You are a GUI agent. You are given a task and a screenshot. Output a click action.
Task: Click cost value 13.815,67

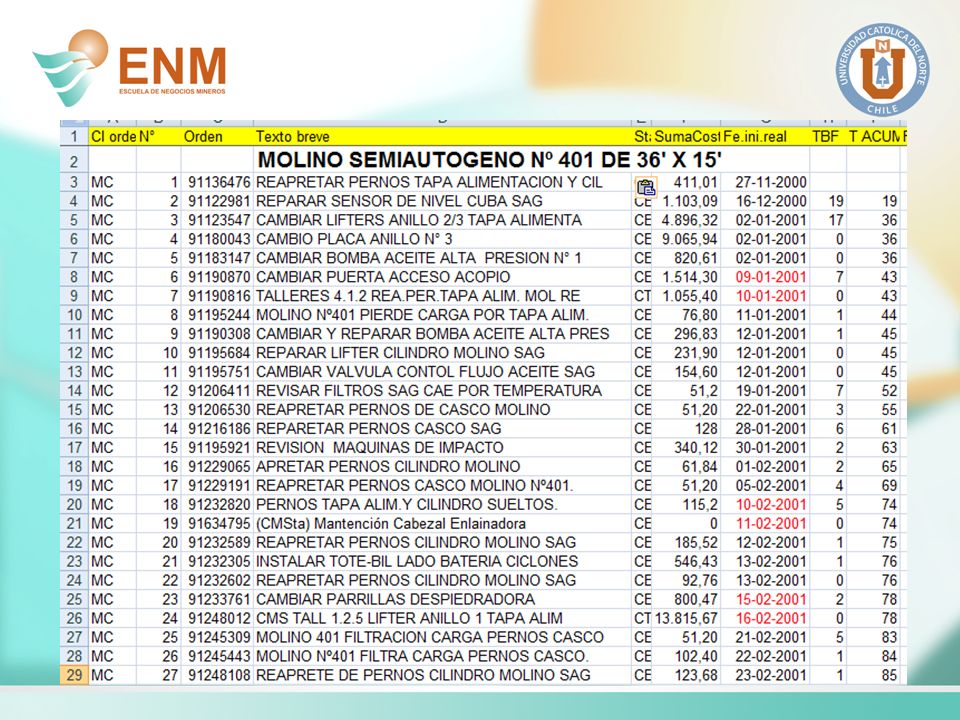point(686,618)
